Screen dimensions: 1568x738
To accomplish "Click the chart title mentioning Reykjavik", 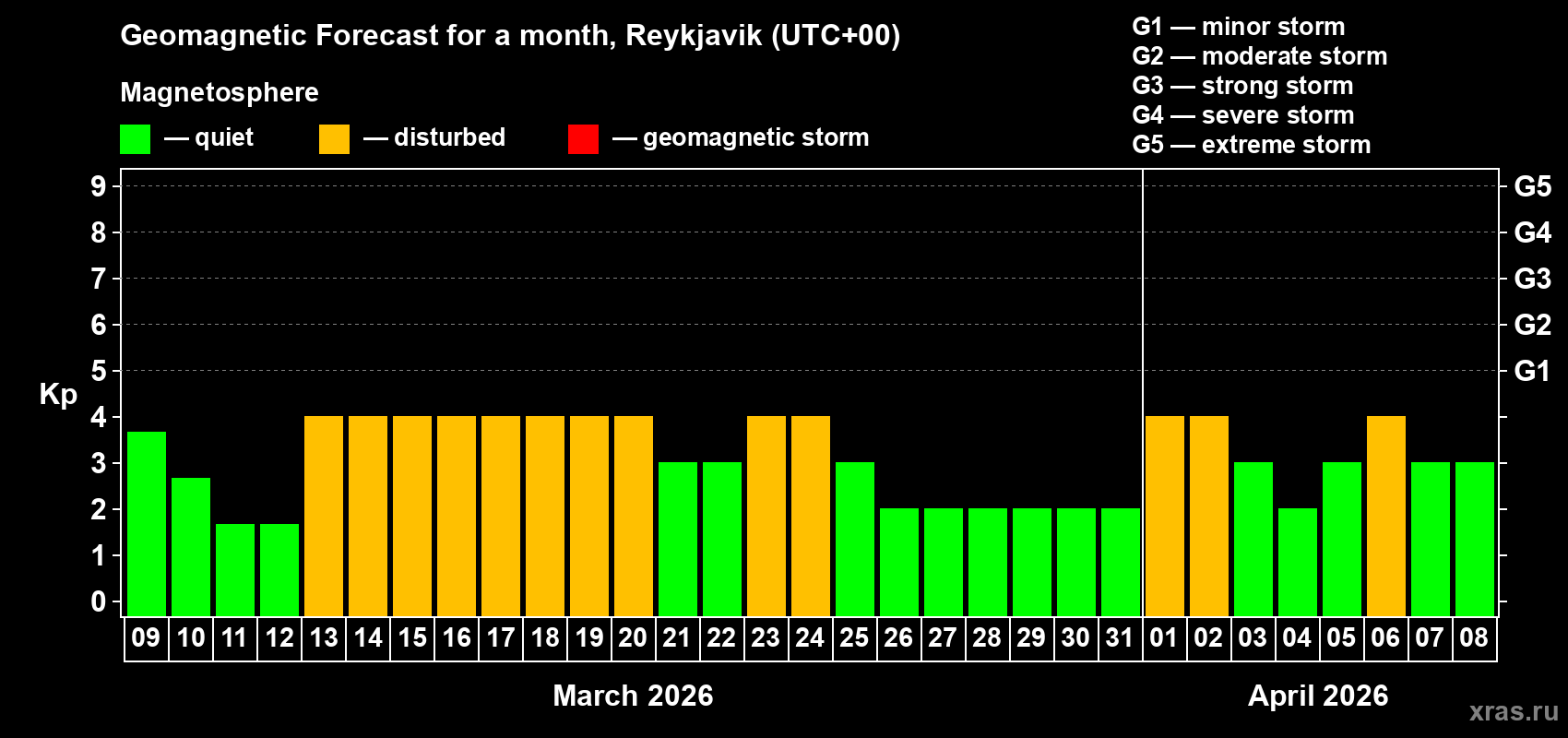I will [x=510, y=36].
